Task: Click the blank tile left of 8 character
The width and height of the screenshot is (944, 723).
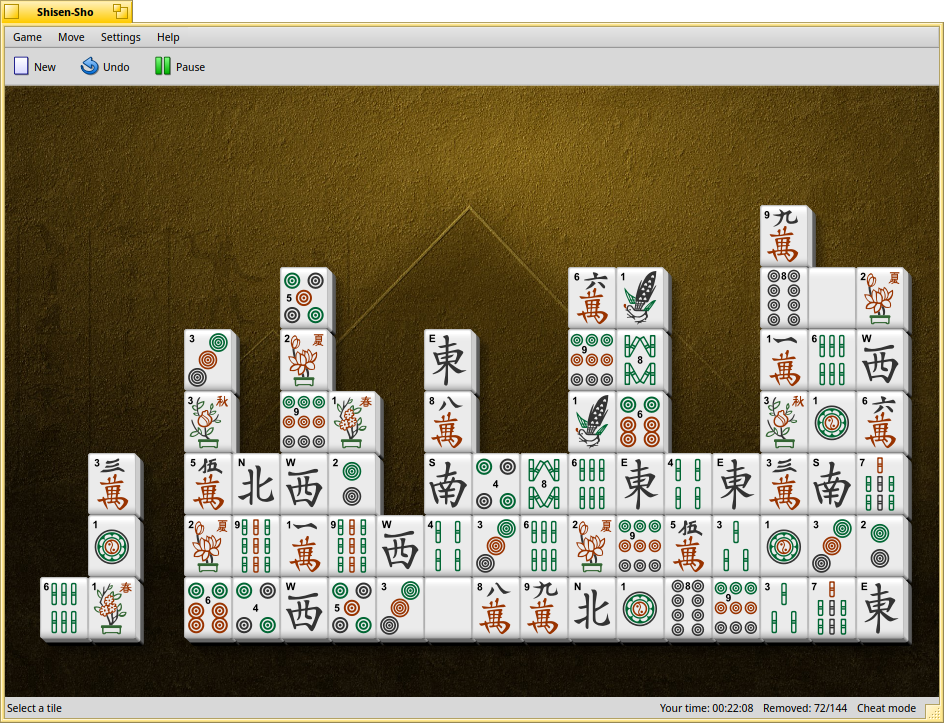Action: [448, 608]
